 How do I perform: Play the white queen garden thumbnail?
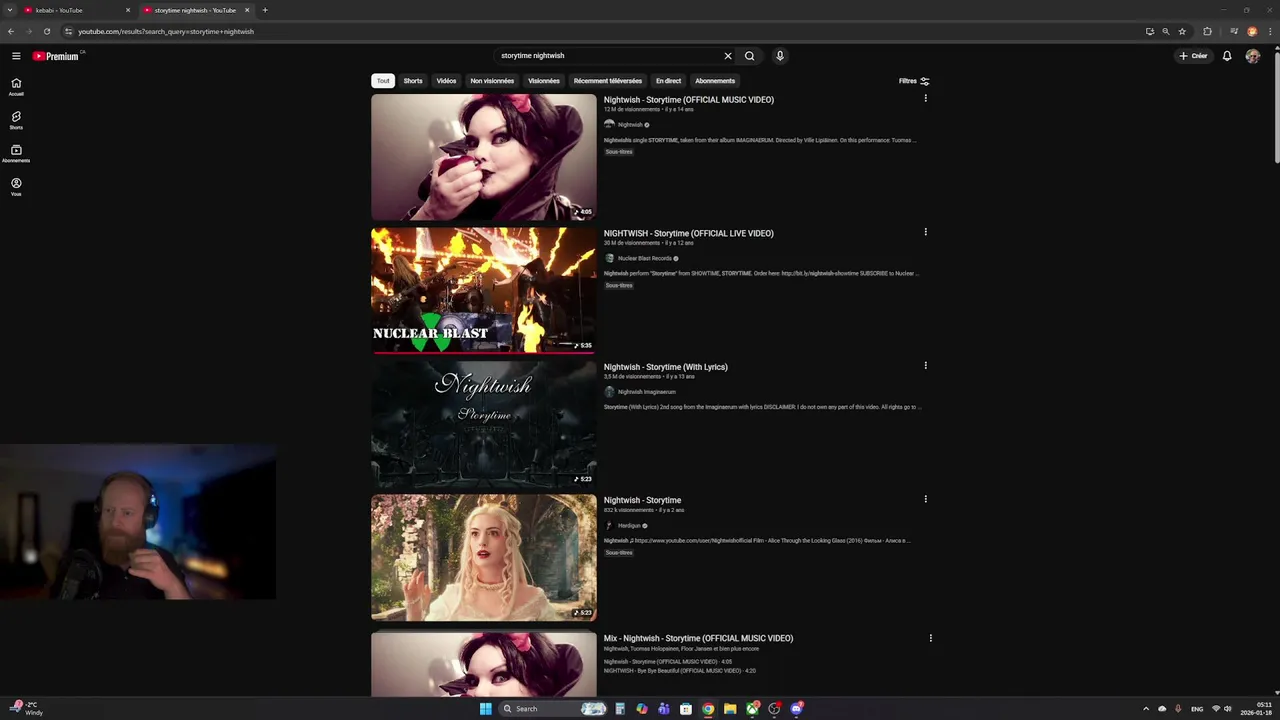[x=484, y=558]
